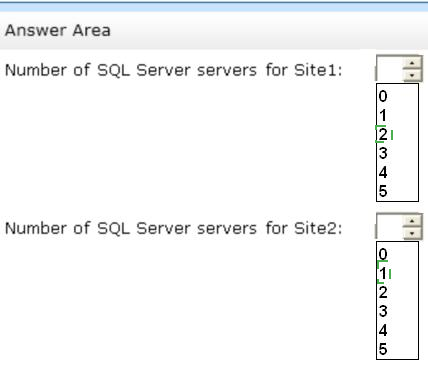428x367 pixels.
Task: Select 0 in the Site1 list
Action: point(383,96)
